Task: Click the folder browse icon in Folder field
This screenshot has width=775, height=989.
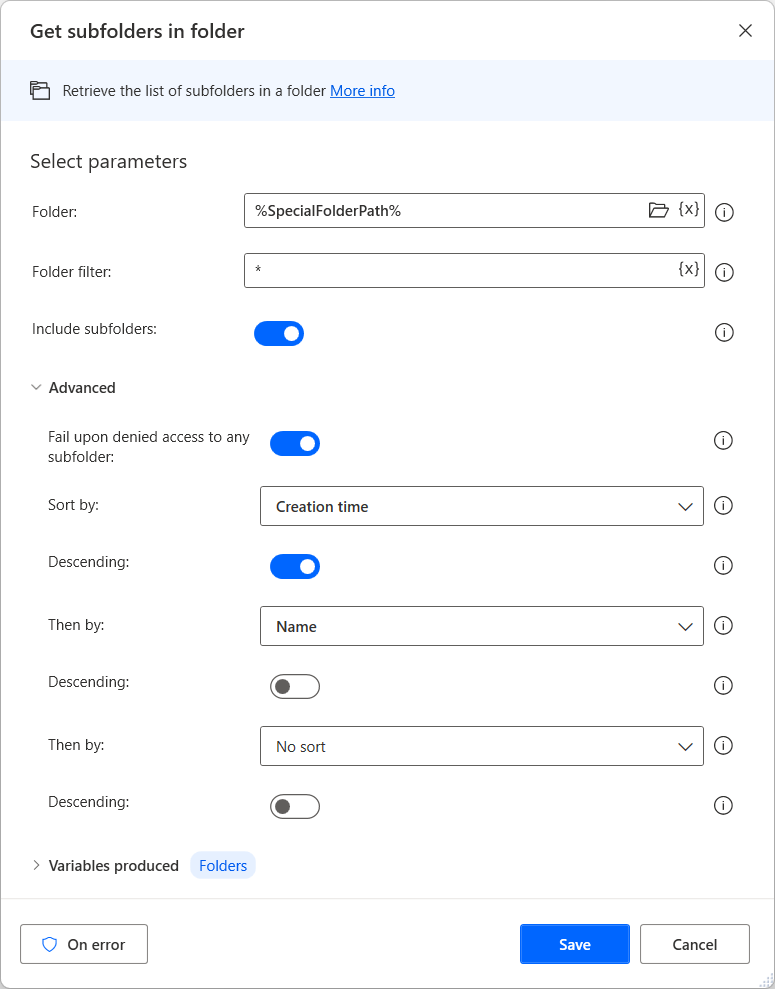Action: tap(658, 210)
